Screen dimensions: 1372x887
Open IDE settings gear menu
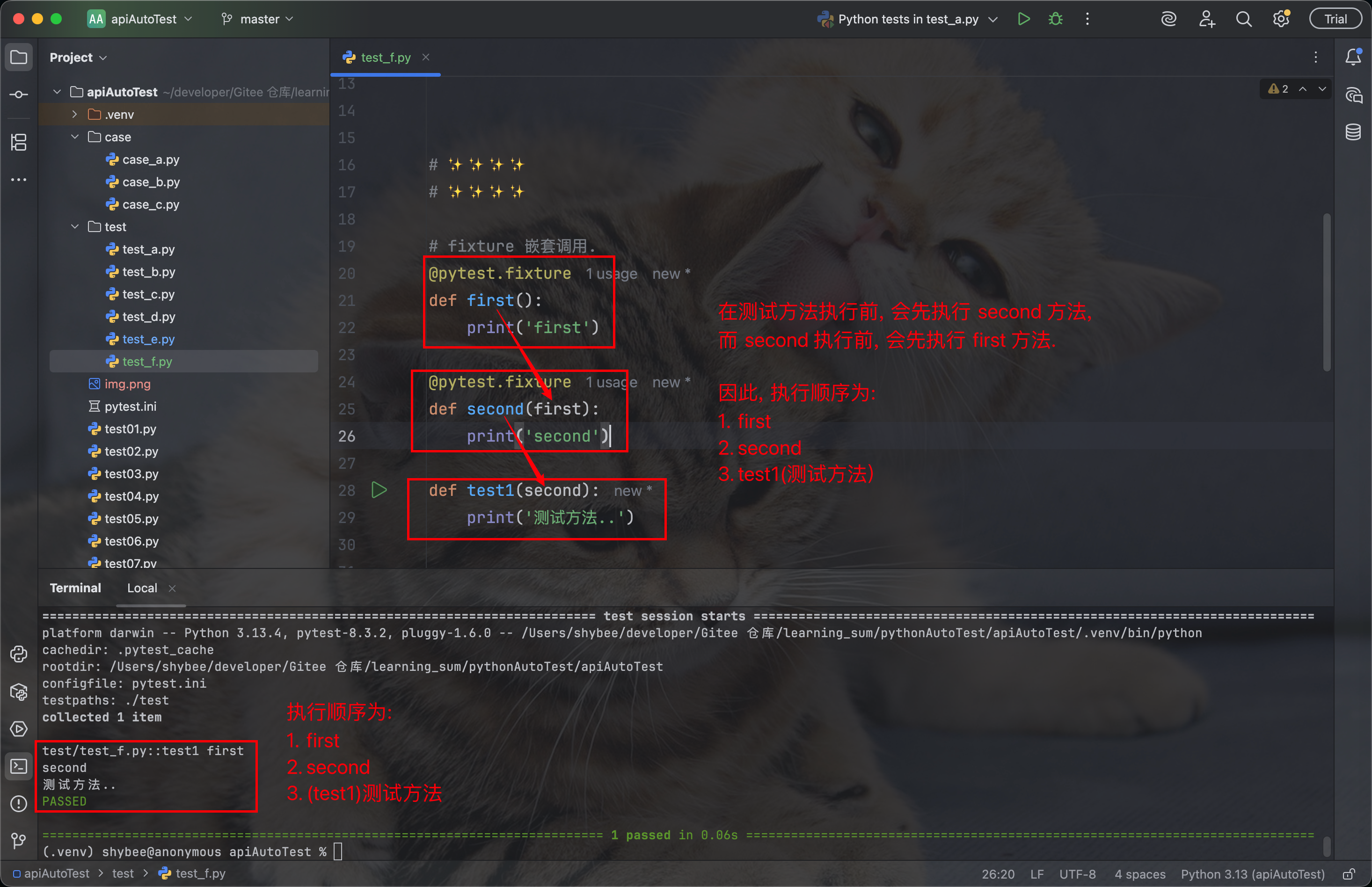tap(1280, 19)
